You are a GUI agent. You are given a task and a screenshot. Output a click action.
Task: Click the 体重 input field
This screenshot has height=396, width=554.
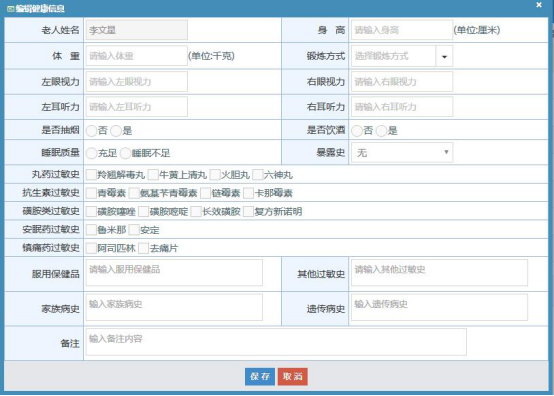136,55
